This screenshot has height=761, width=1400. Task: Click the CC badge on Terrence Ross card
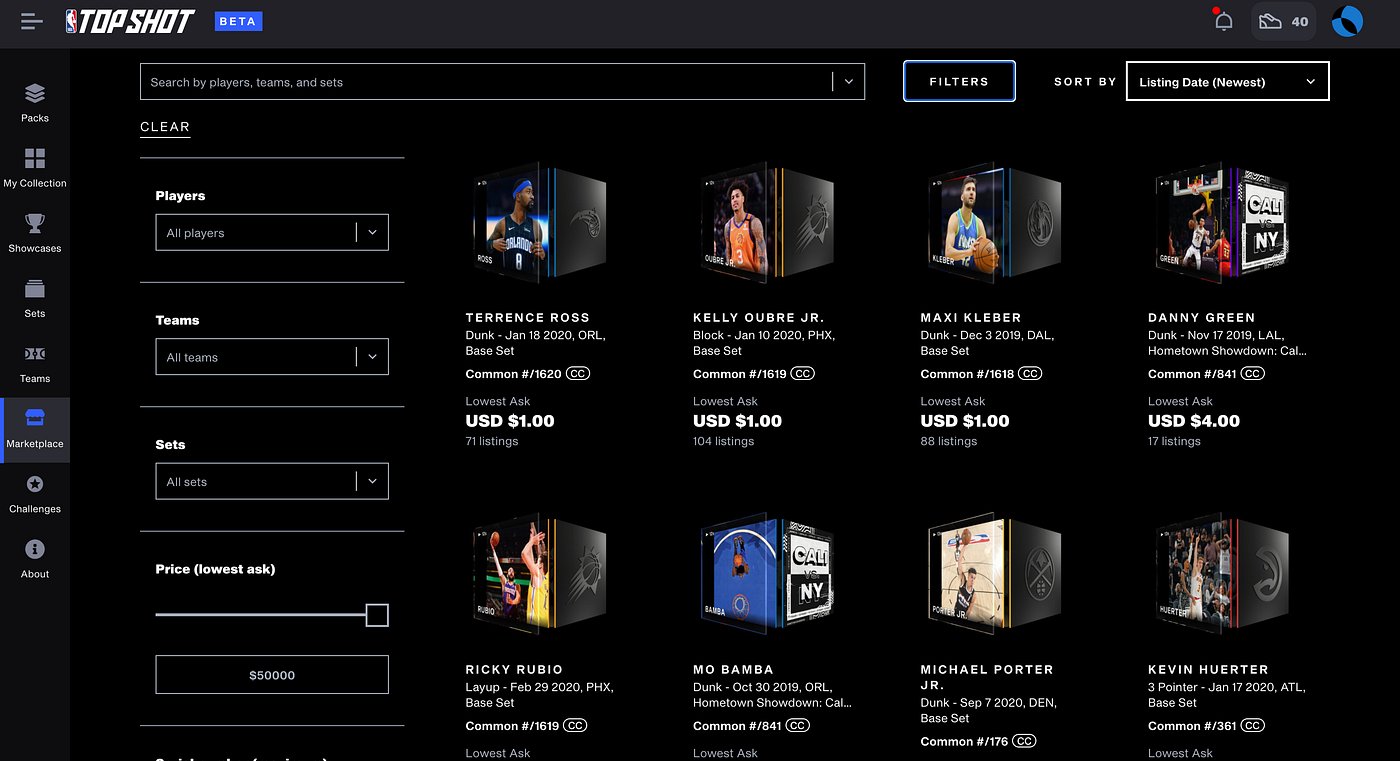577,374
